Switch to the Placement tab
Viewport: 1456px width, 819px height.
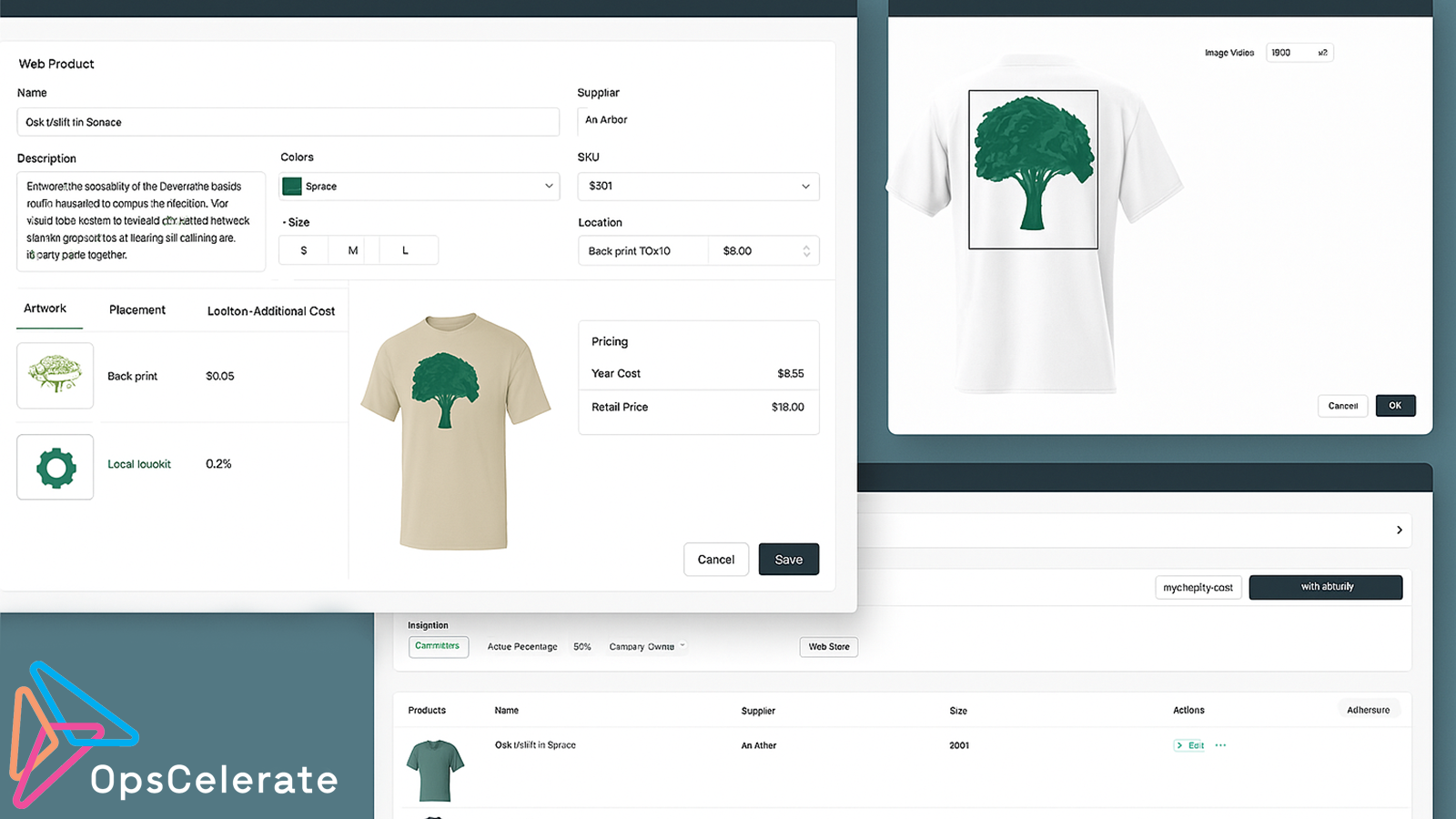coord(137,309)
